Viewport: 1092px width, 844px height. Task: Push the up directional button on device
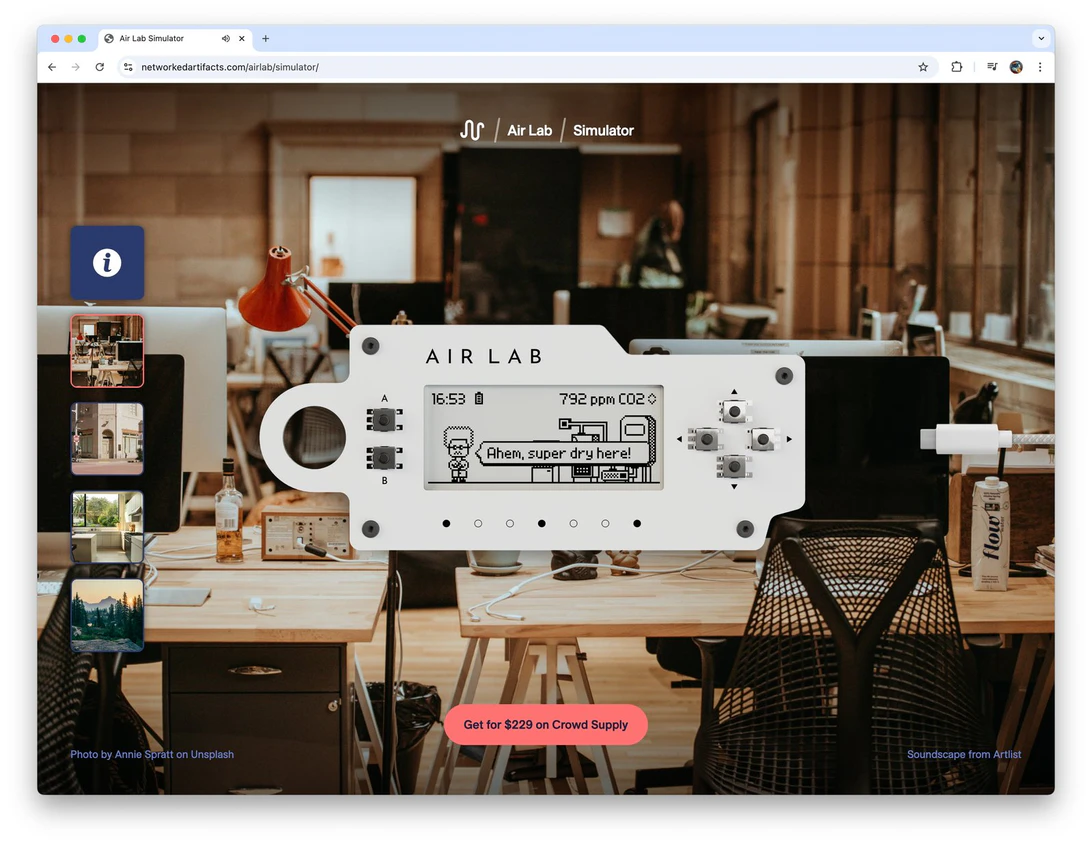tap(734, 412)
